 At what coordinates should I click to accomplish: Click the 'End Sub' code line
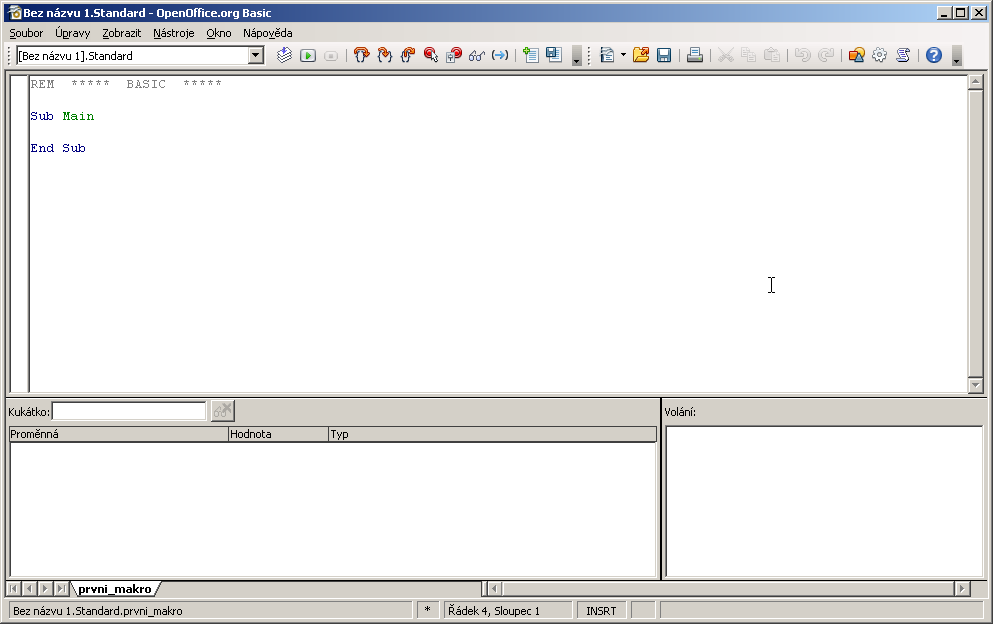click(58, 148)
